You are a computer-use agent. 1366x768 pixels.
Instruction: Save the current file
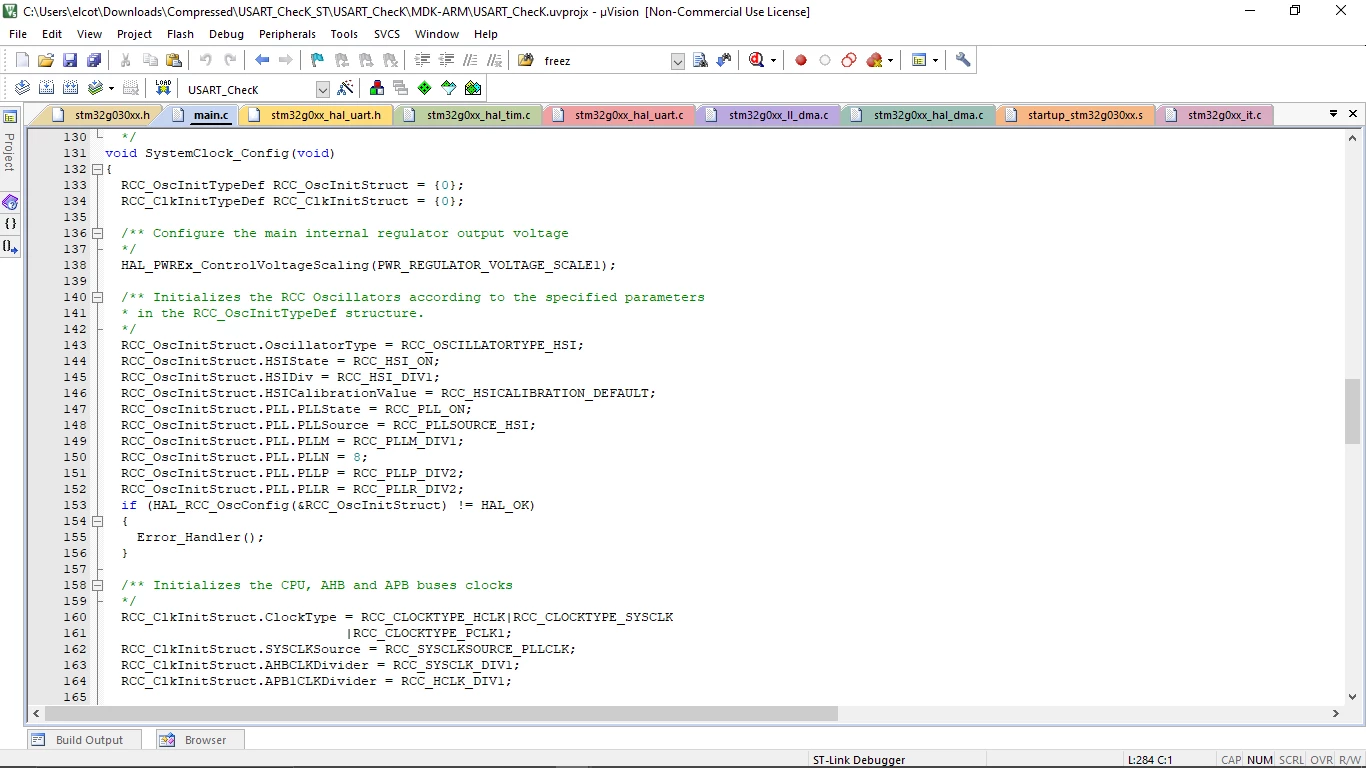tap(70, 60)
